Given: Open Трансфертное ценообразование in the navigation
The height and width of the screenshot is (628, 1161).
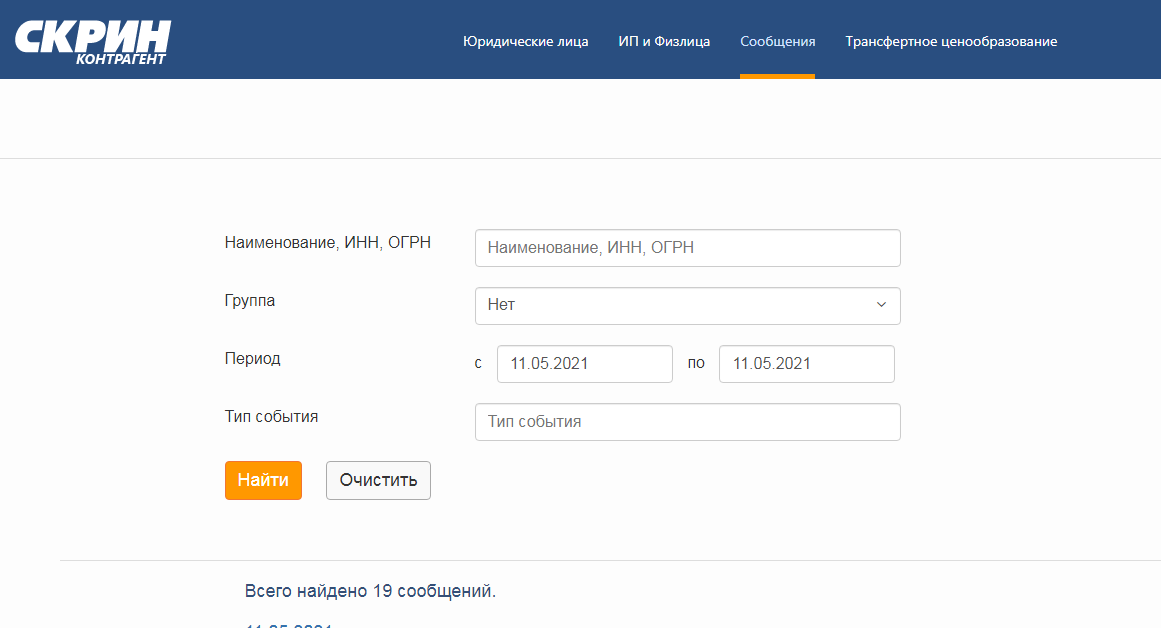Looking at the screenshot, I should point(950,41).
